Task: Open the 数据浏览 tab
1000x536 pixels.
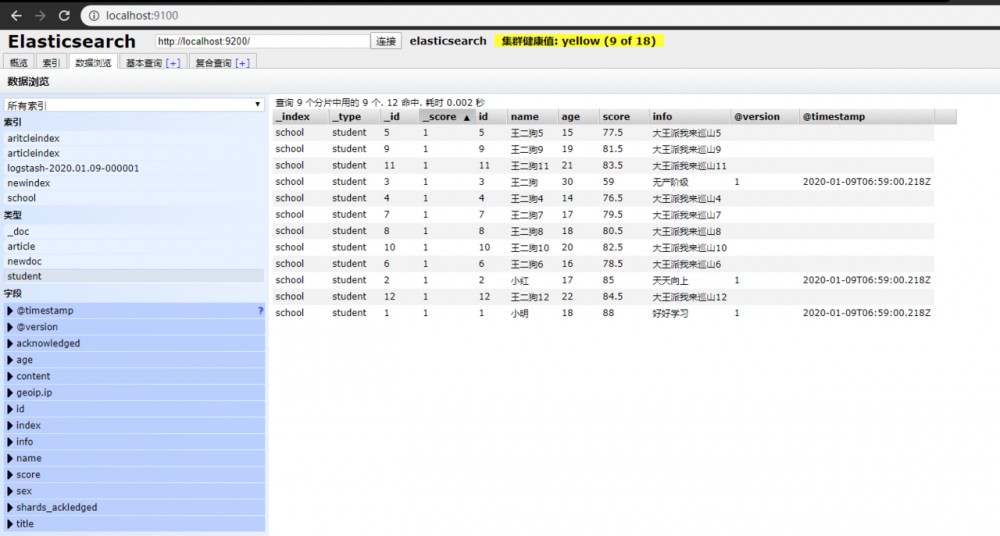Action: (x=93, y=63)
